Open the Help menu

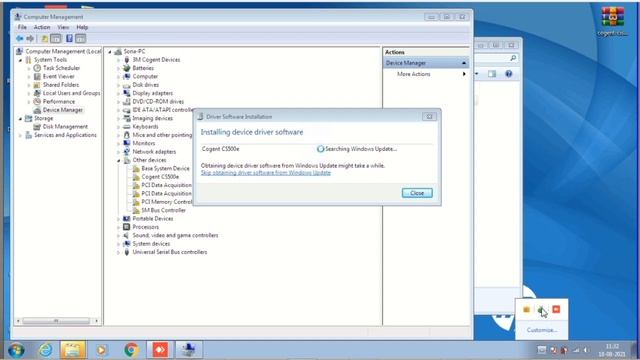pyautogui.click(x=82, y=27)
